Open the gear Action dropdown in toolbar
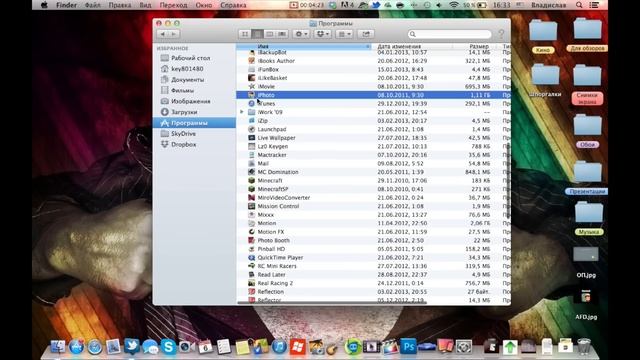640x360 pixels. click(x=302, y=34)
